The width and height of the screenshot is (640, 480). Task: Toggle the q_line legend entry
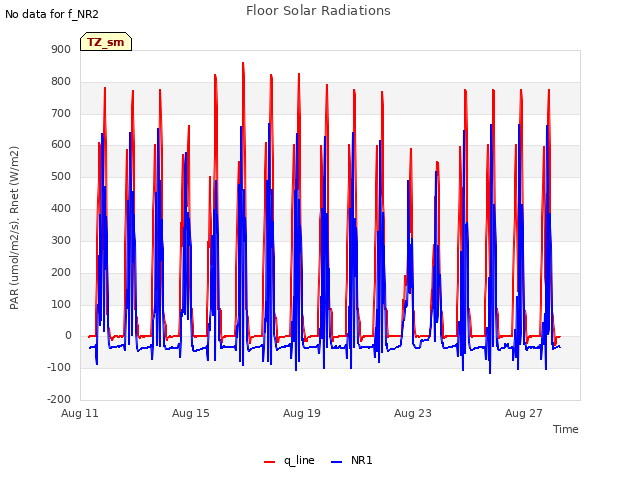click(x=289, y=460)
